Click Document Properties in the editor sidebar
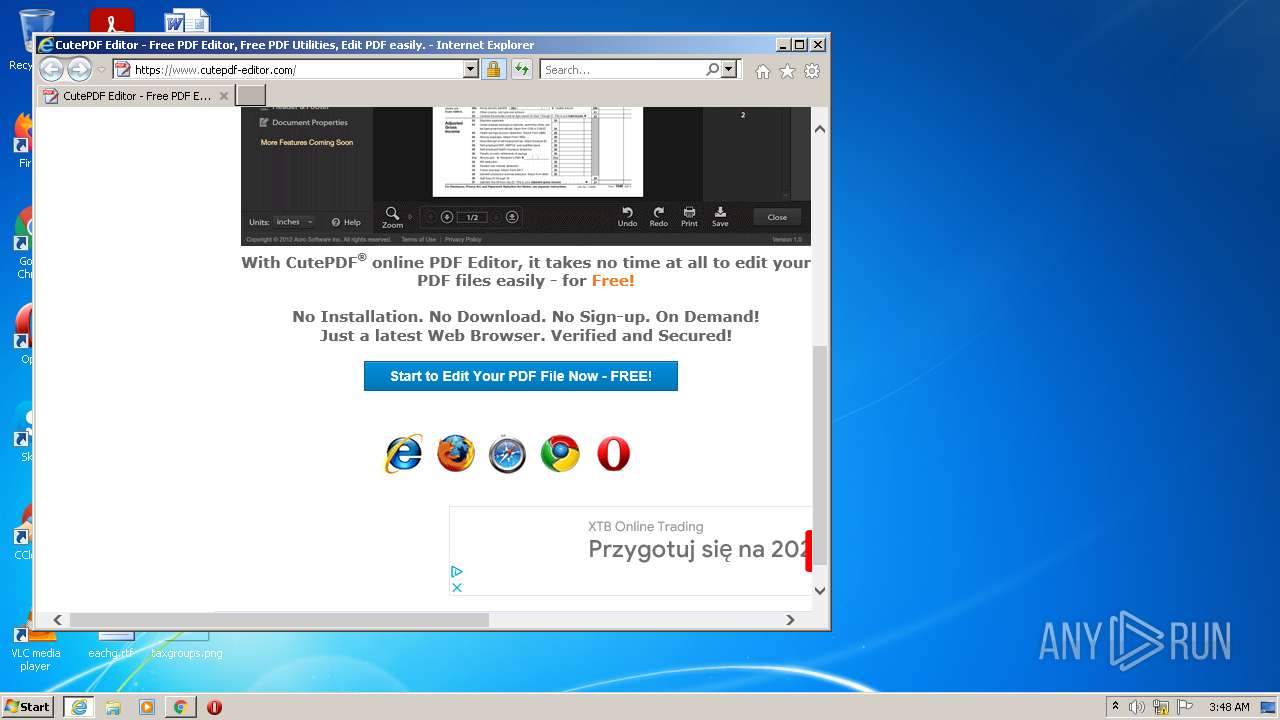This screenshot has height=720, width=1280. click(x=303, y=122)
